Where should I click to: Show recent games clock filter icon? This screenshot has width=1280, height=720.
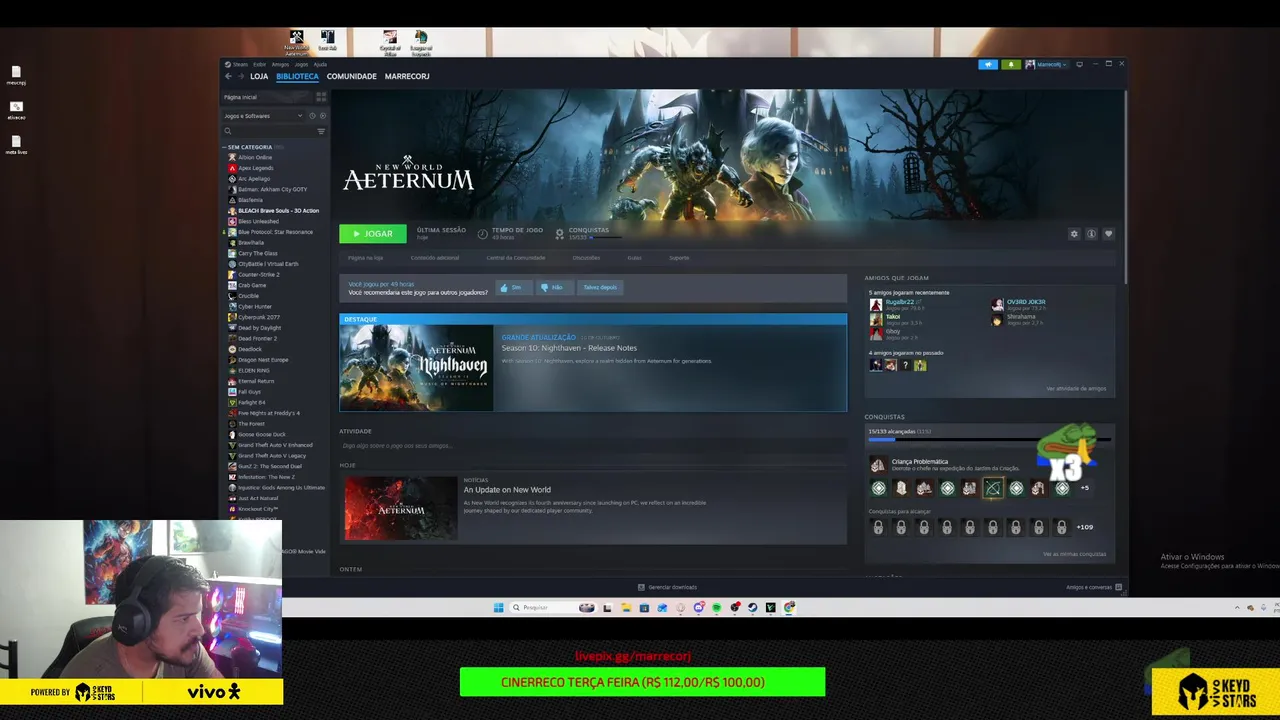coord(312,116)
